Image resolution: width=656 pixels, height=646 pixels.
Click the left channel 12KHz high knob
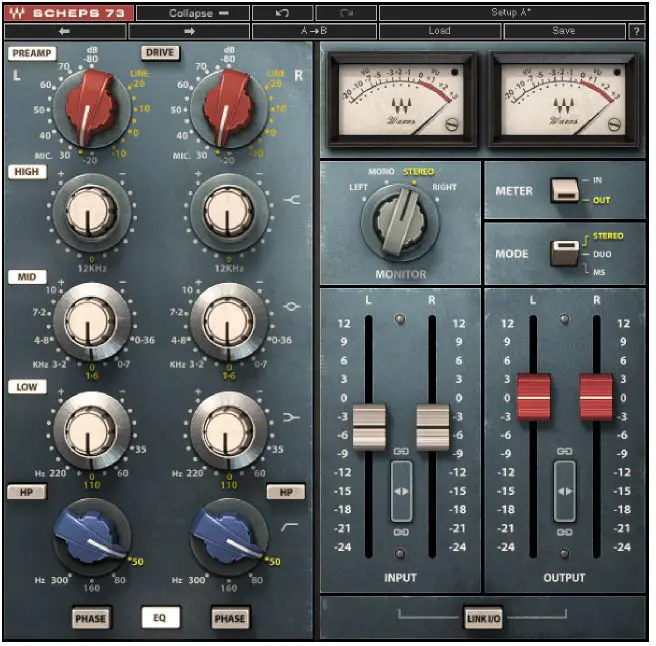(x=90, y=211)
